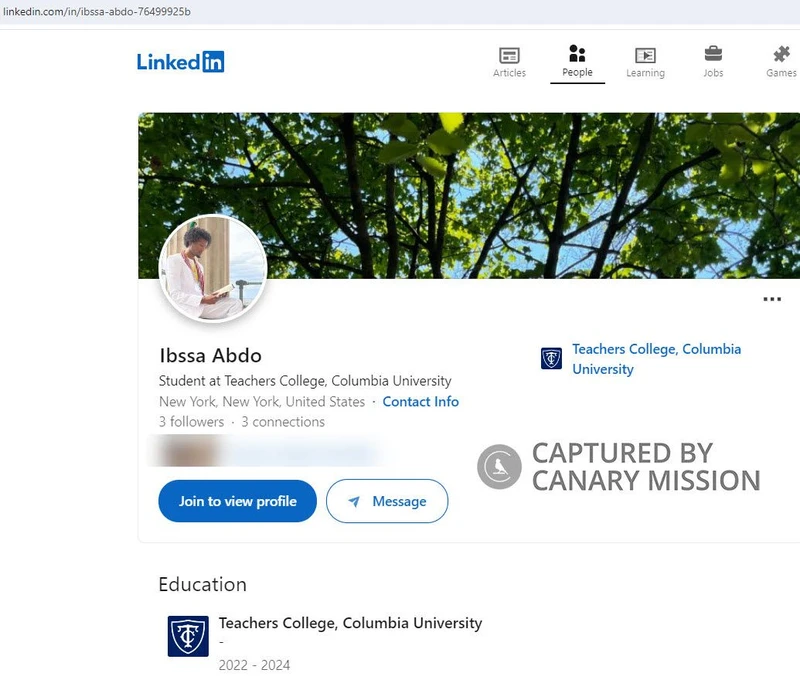Viewport: 800px width, 686px height.
Task: Click the Teachers College logo beside the headline
Action: click(551, 358)
